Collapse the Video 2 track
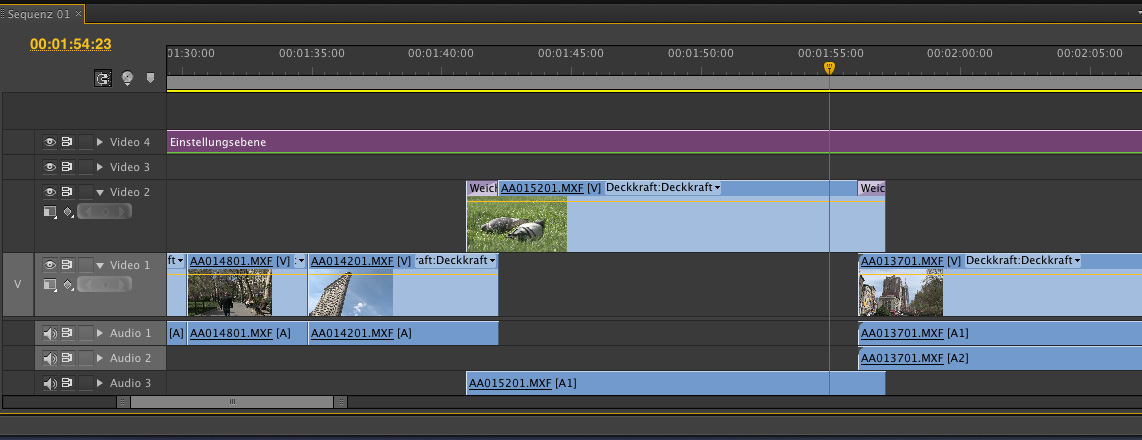Viewport: 1142px width, 440px height. click(100, 192)
